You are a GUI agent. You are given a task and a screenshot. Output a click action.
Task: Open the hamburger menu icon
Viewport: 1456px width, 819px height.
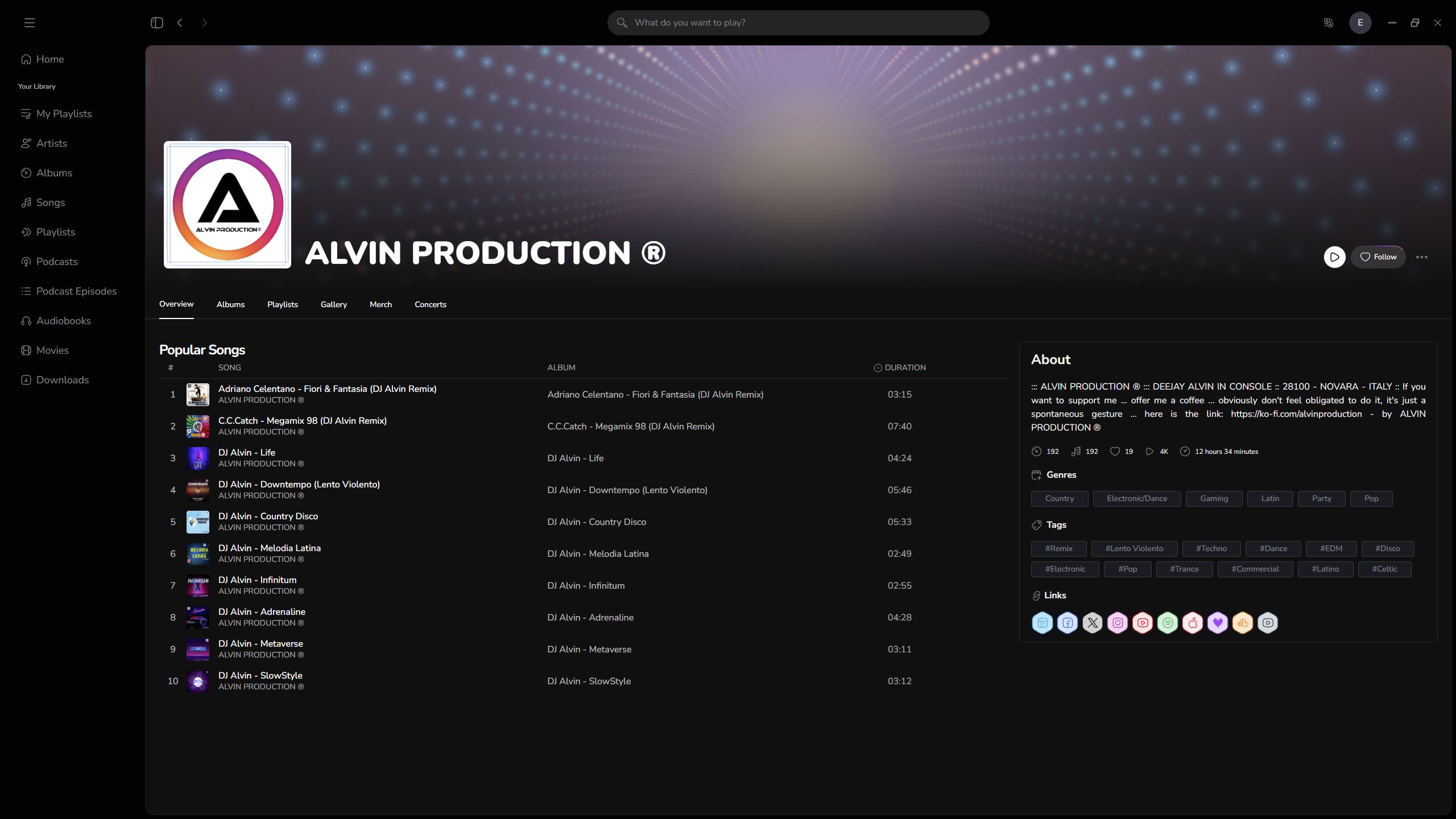(x=30, y=23)
